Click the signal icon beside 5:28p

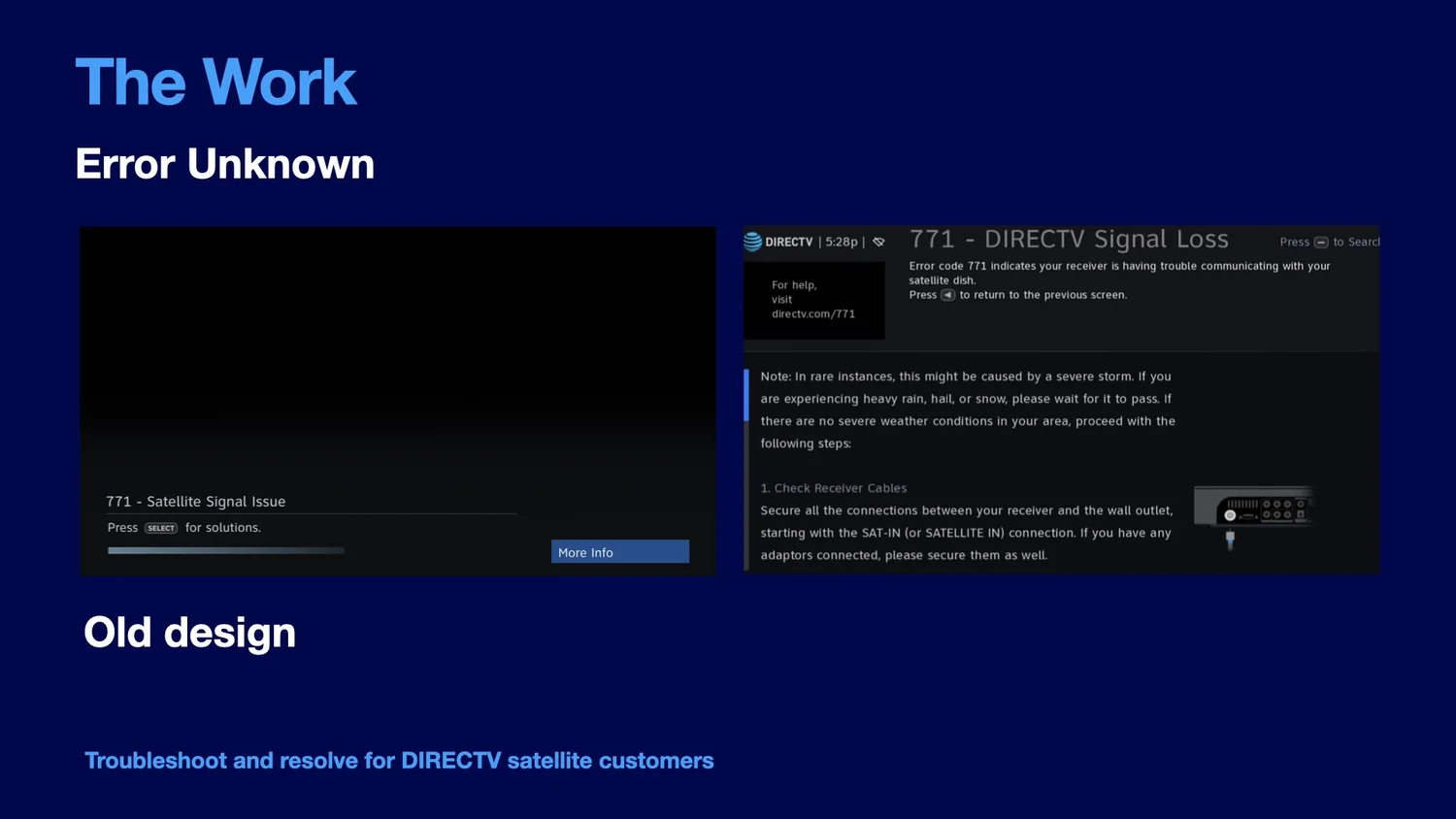tap(878, 242)
